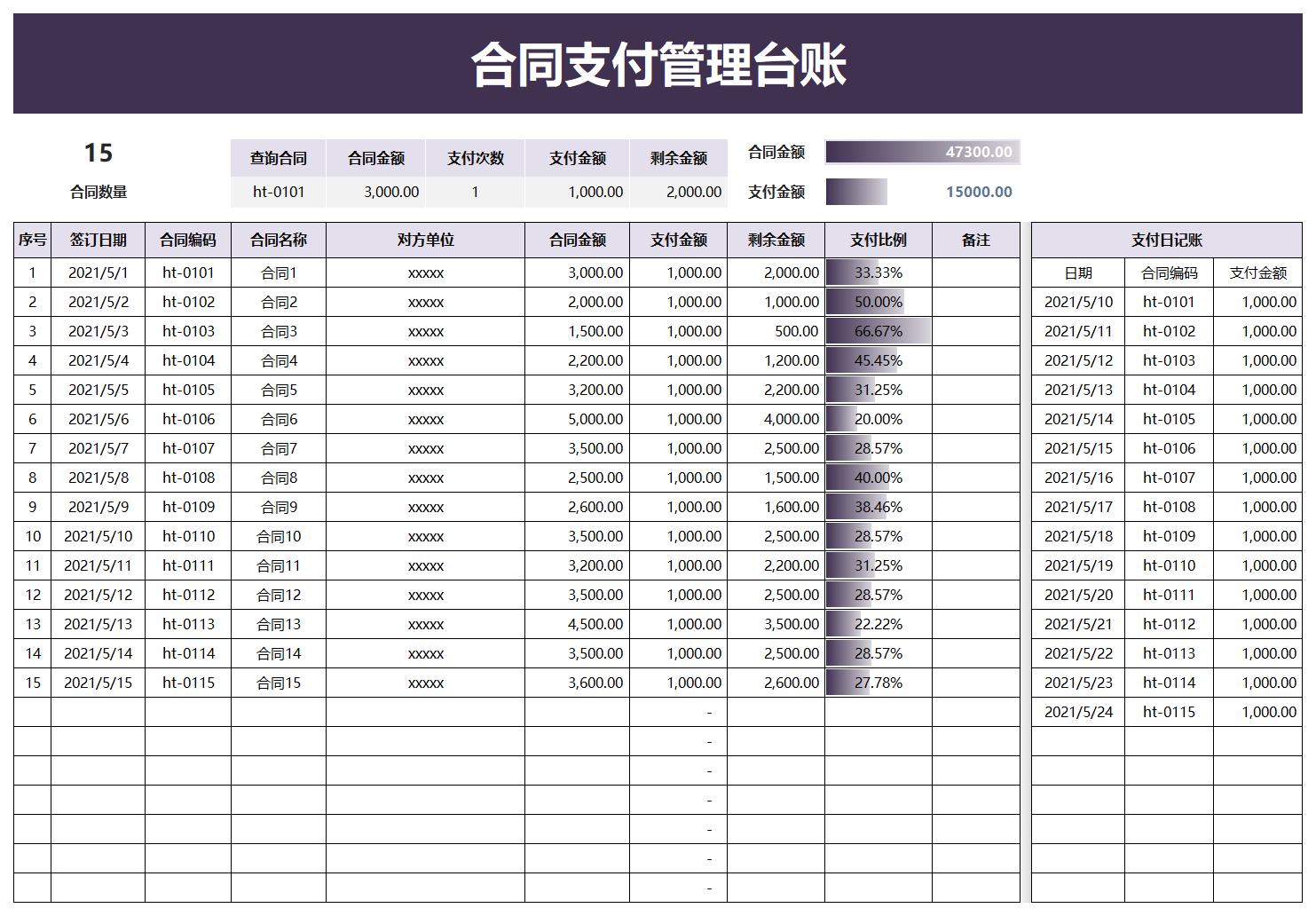Screen dimensions: 1316x916
Task: Click the 50.00% payment ratio bar
Action: (x=879, y=302)
